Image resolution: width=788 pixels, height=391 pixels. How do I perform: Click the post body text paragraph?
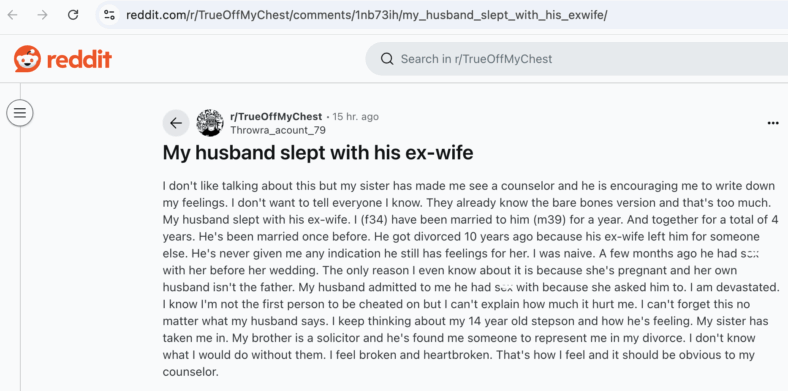pyautogui.click(x=471, y=279)
